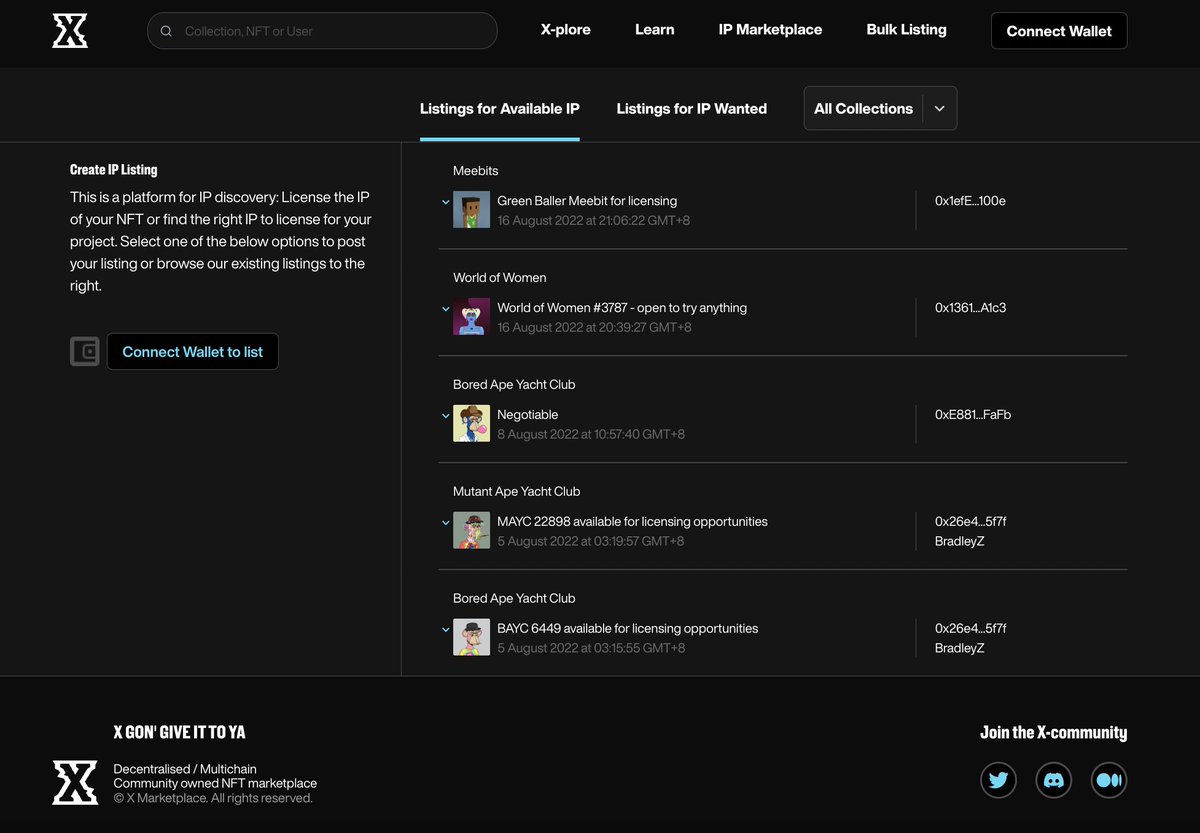Click wallet address 0x1efE...100e

pos(970,201)
